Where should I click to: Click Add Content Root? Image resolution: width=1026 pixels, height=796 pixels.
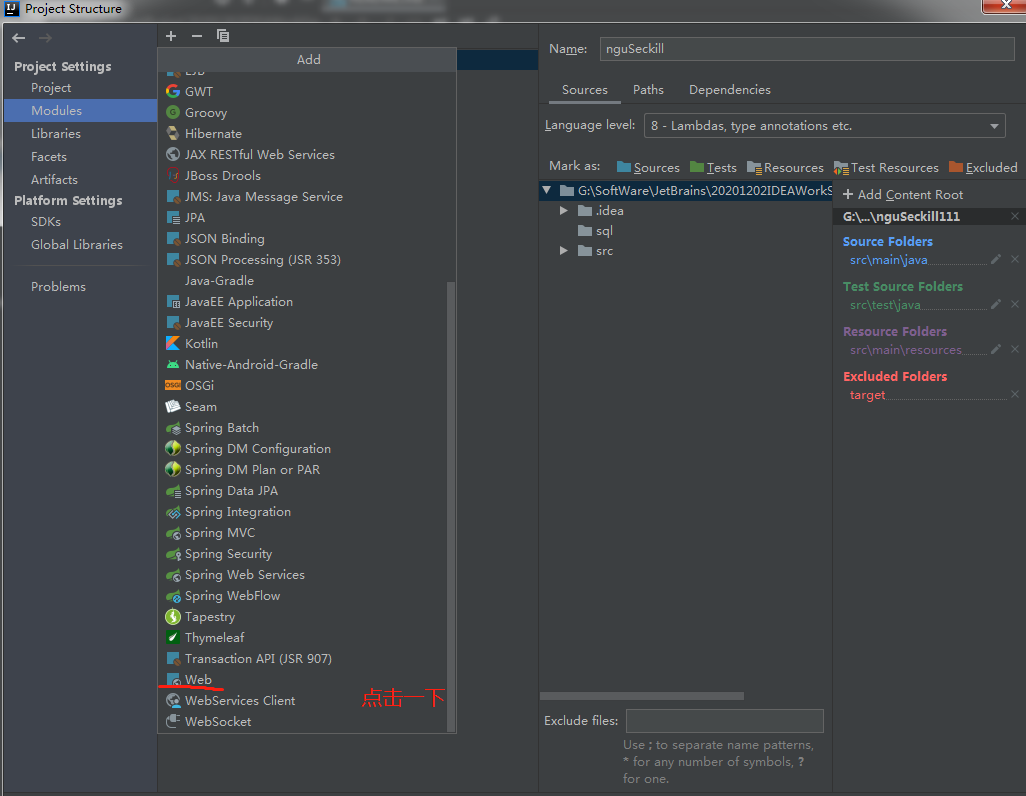pyautogui.click(x=903, y=194)
